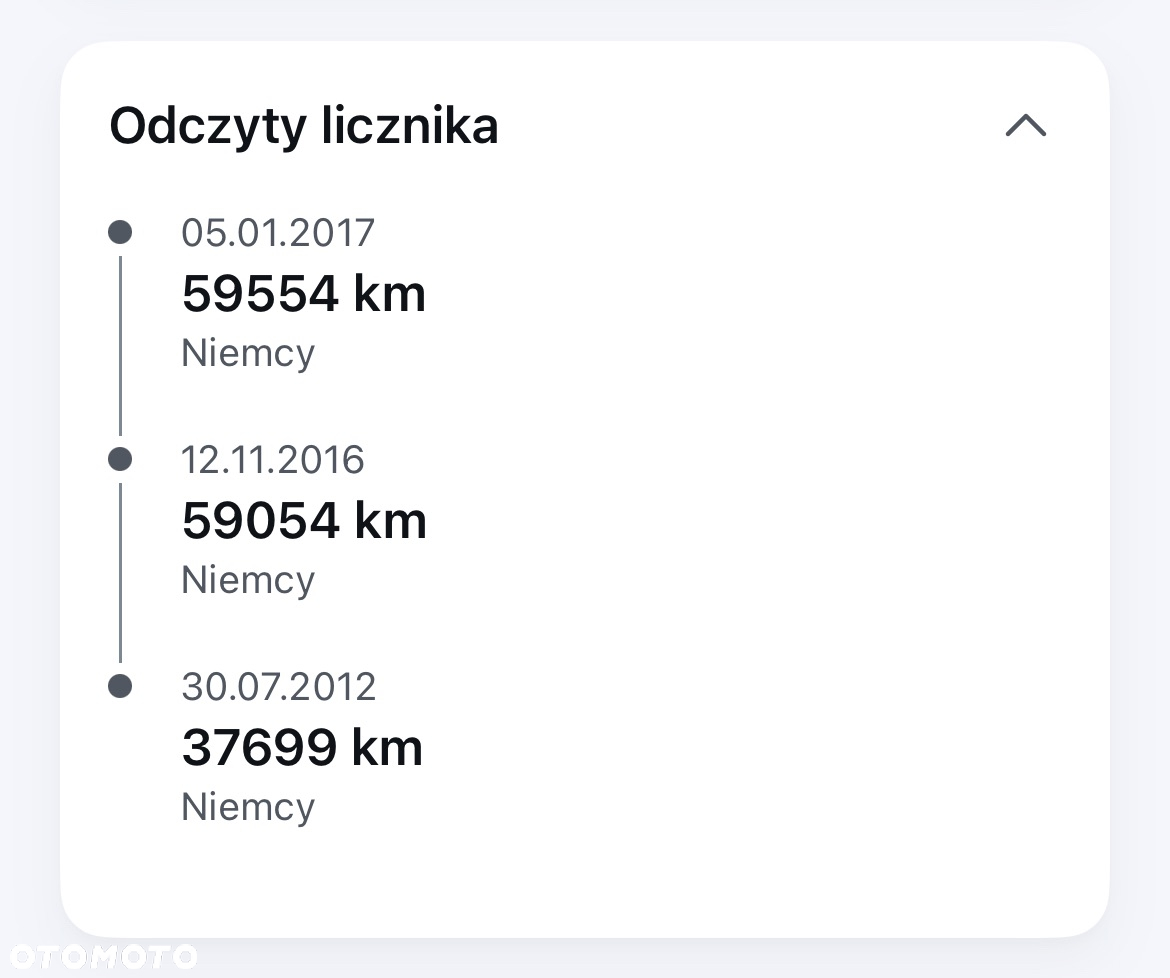Click Niemcy under the 59554 km entry

click(248, 354)
